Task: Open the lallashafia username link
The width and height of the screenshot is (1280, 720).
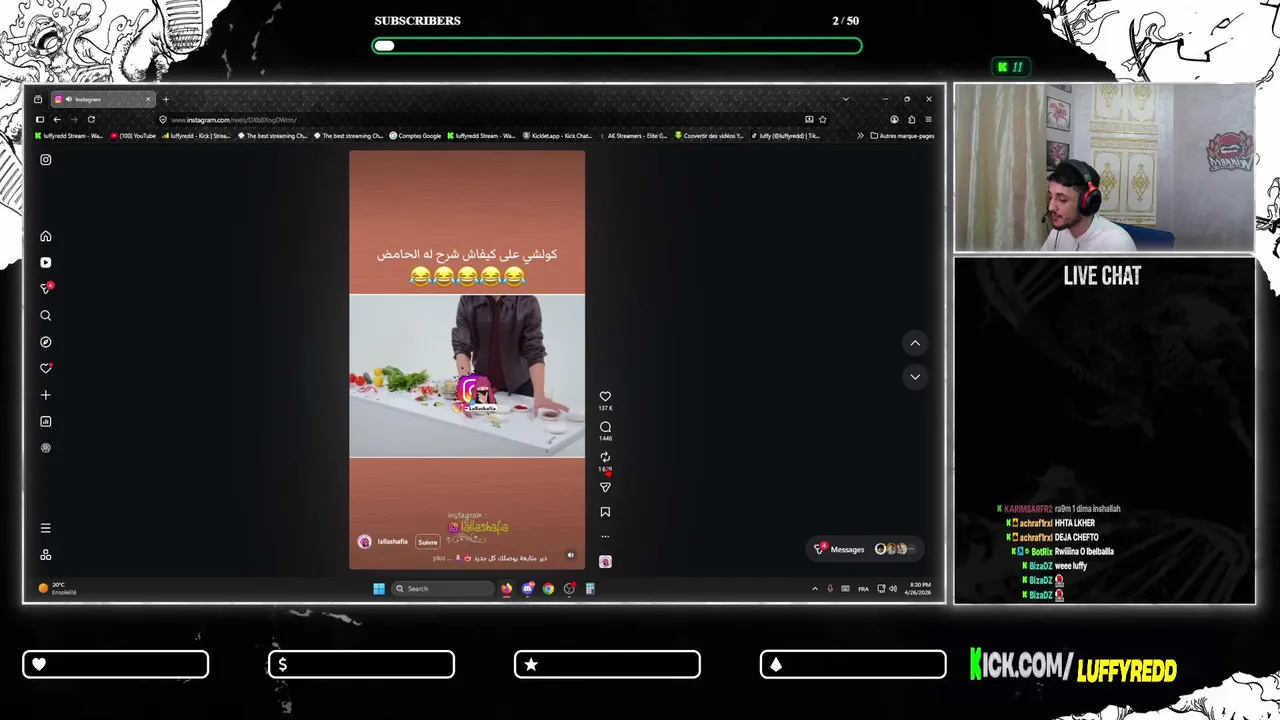Action: click(x=393, y=542)
